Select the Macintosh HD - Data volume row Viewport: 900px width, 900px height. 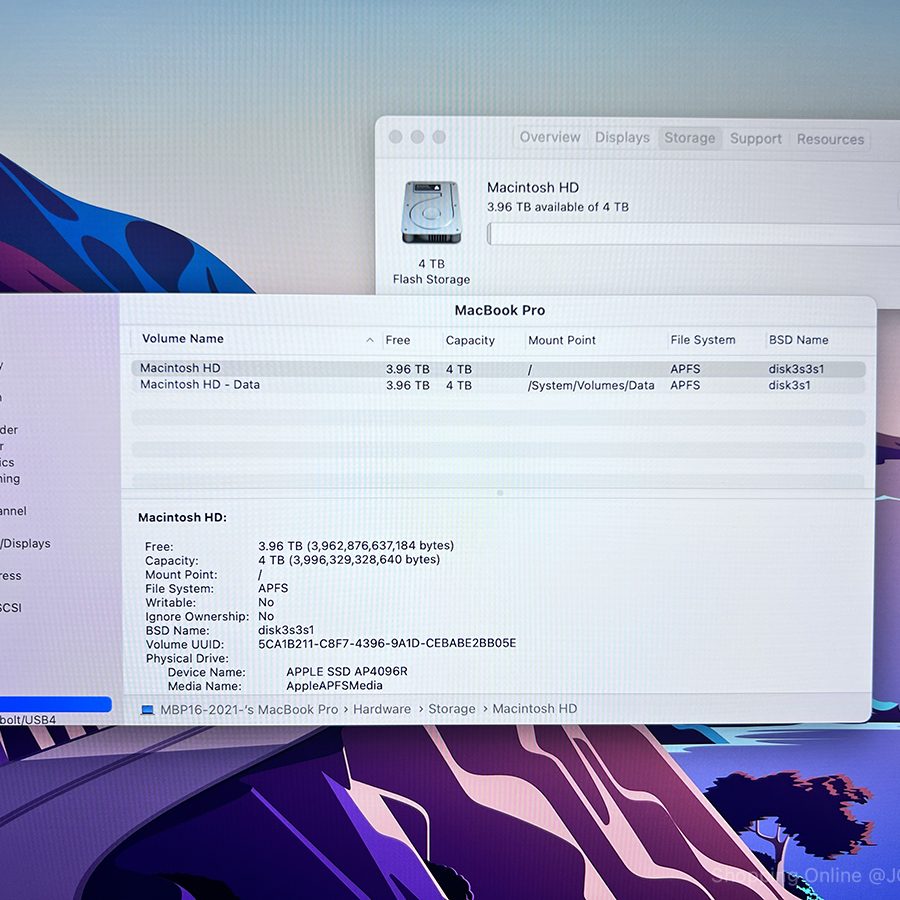498,385
